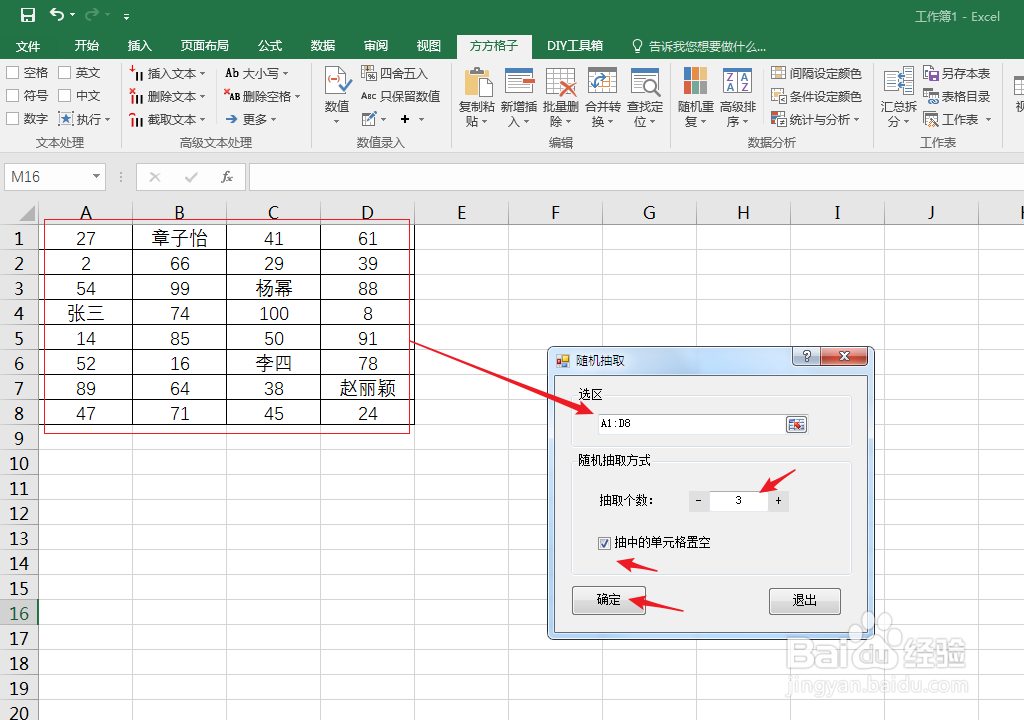Check the 中文 checkbox
The width and height of the screenshot is (1024, 720).
pyautogui.click(x=64, y=96)
